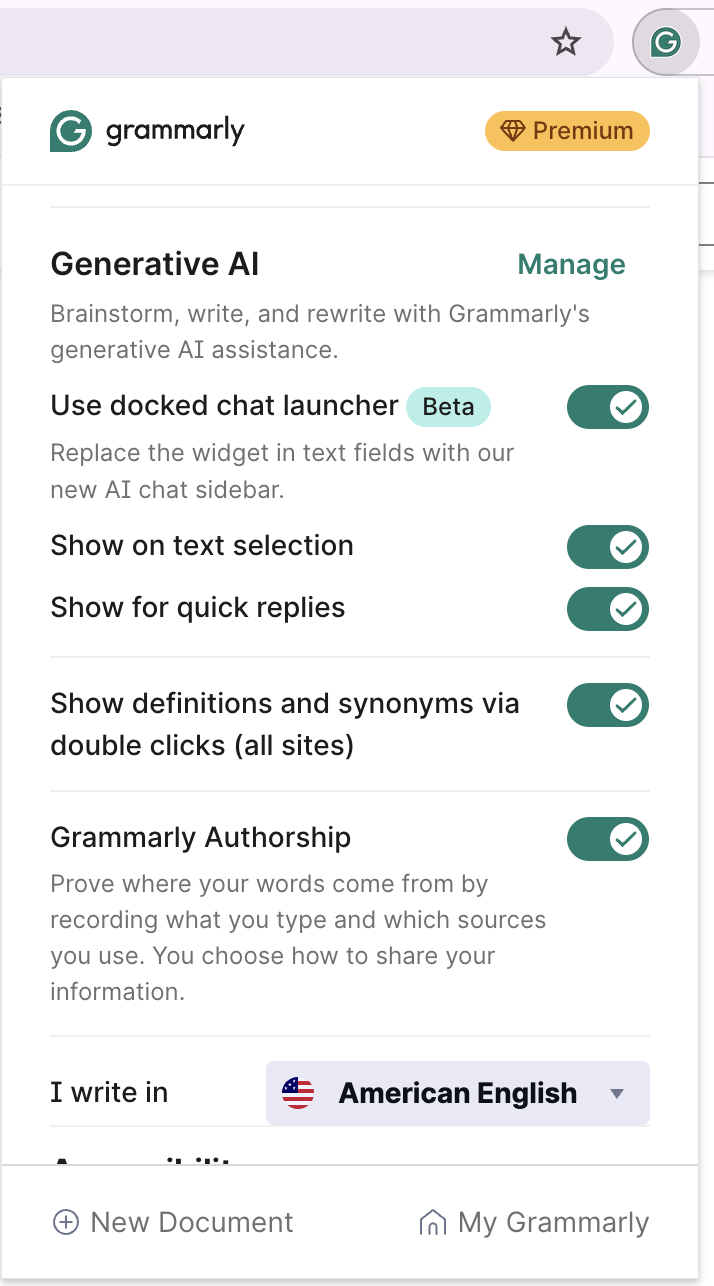Disable definitions and synonyms via double clicks

[x=607, y=705]
